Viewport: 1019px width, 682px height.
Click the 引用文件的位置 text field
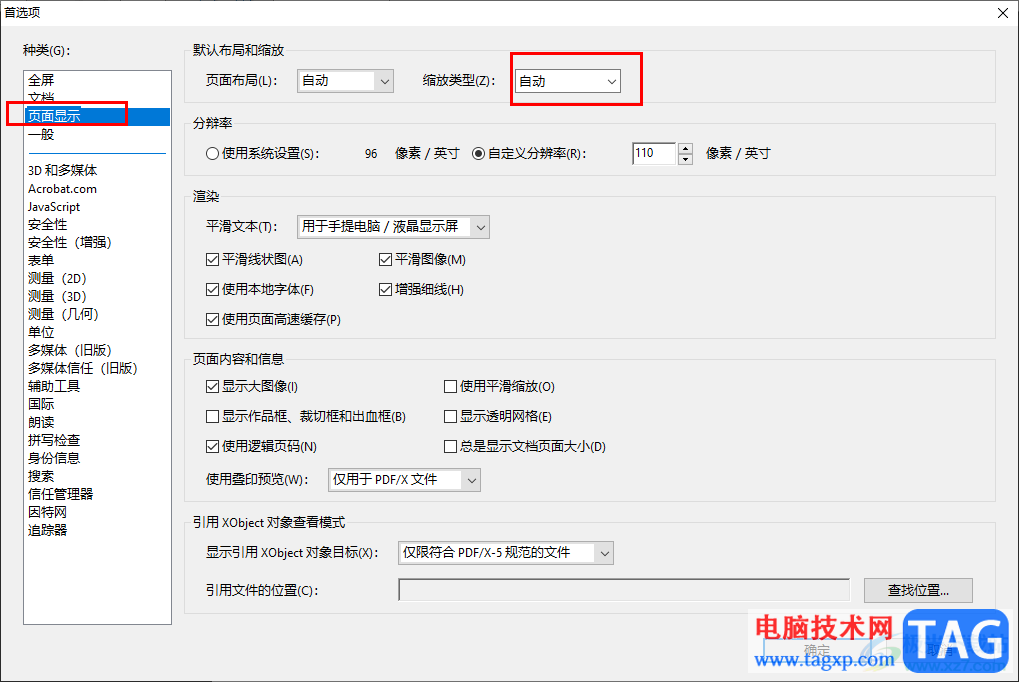point(624,590)
